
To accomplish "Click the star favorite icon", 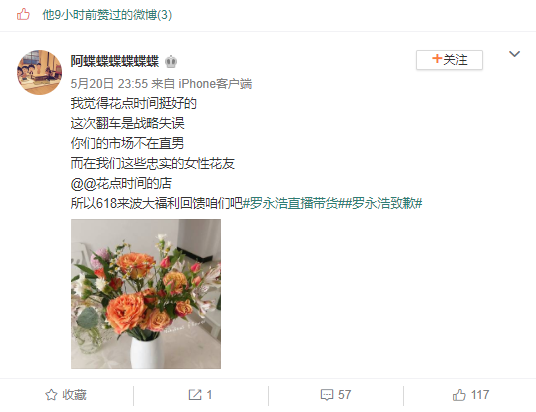I will (x=51, y=395).
